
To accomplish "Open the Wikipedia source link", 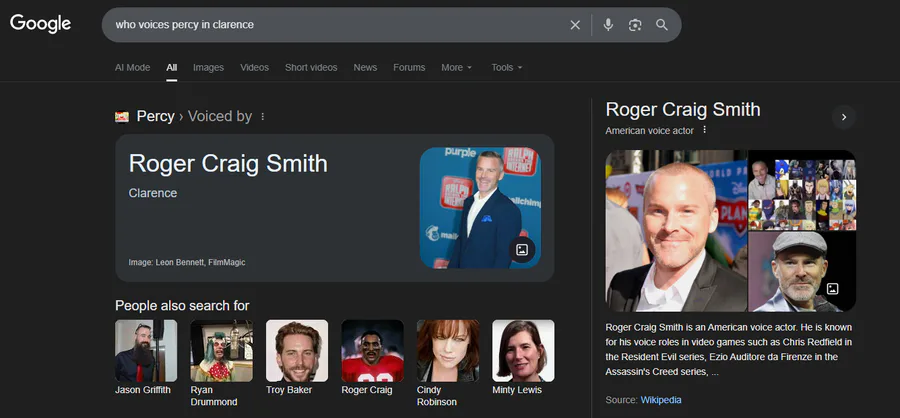I will 661,400.
